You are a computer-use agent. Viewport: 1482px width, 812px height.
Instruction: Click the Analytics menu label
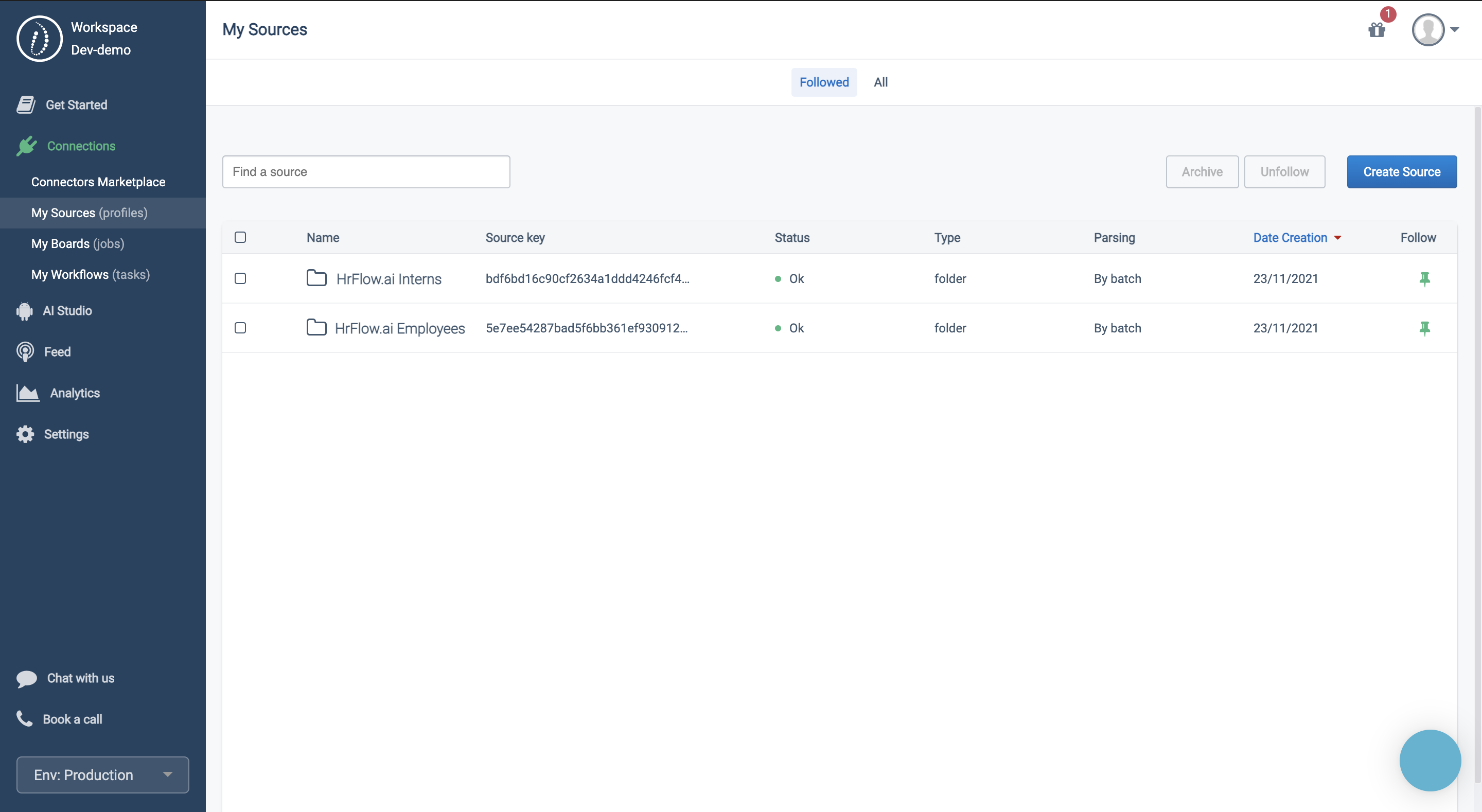(x=75, y=393)
